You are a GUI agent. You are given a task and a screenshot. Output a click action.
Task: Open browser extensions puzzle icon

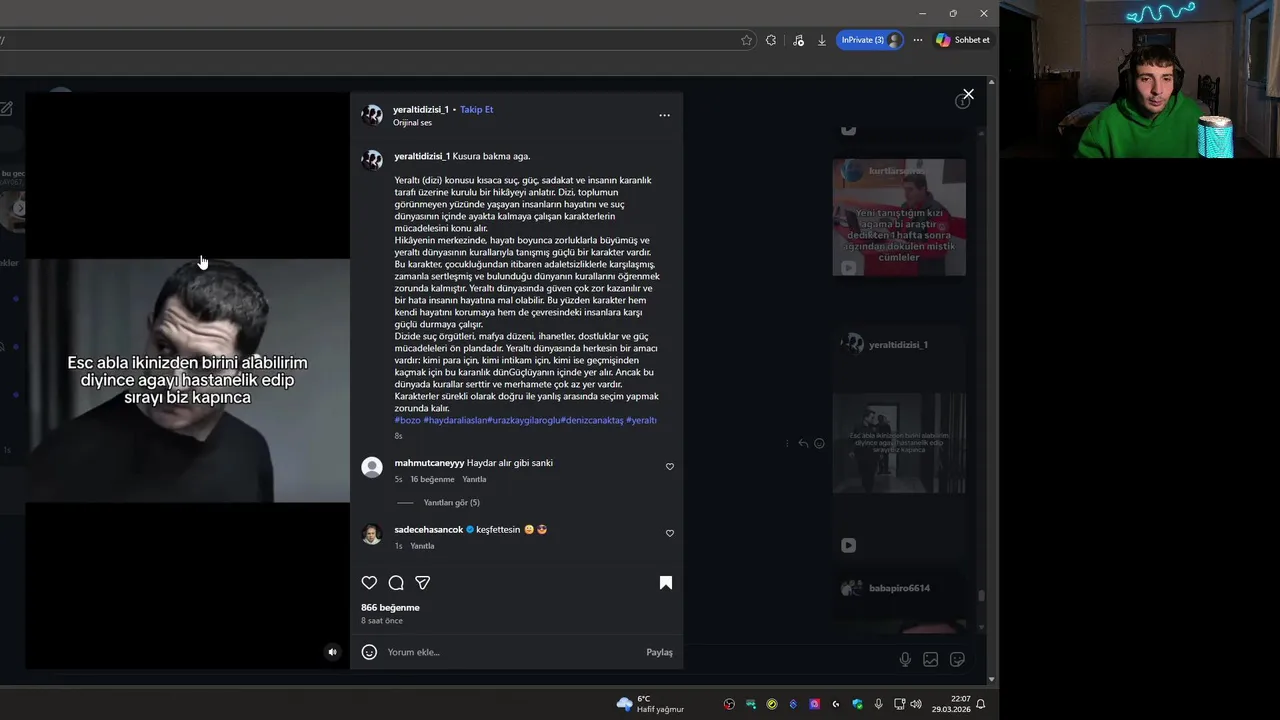[x=771, y=40]
